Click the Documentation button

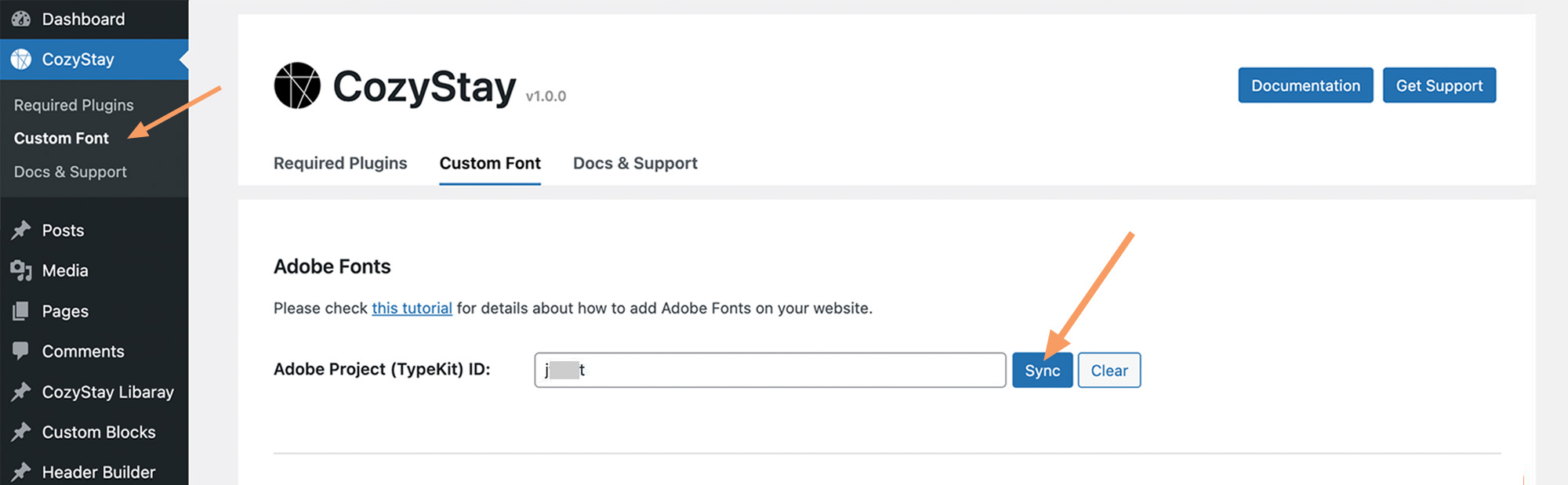click(x=1305, y=85)
